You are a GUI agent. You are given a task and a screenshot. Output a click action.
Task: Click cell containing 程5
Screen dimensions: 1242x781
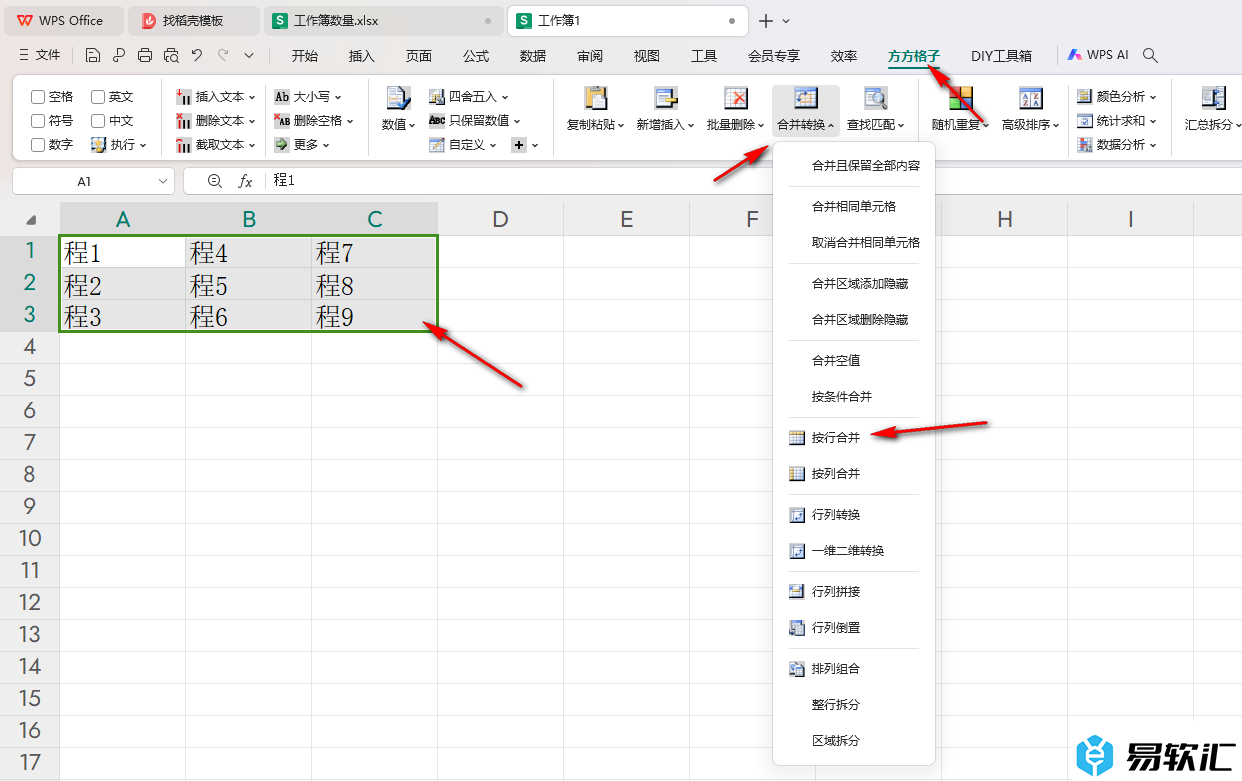click(249, 285)
